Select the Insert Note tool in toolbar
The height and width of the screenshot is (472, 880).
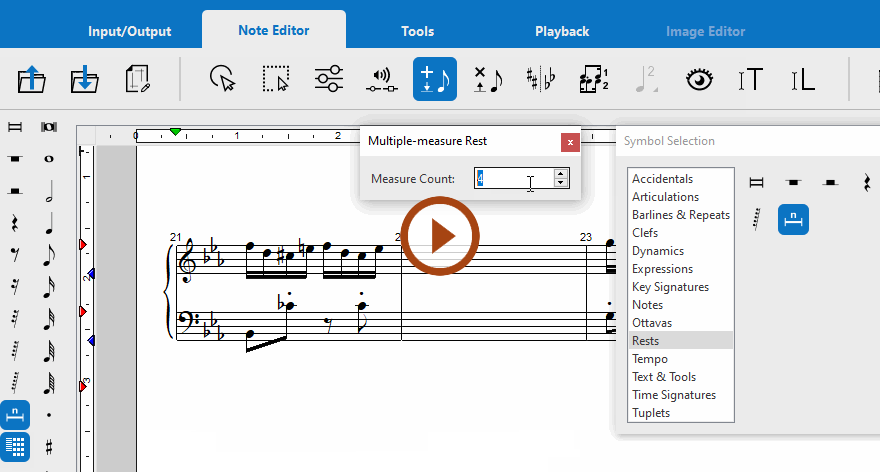(x=435, y=80)
